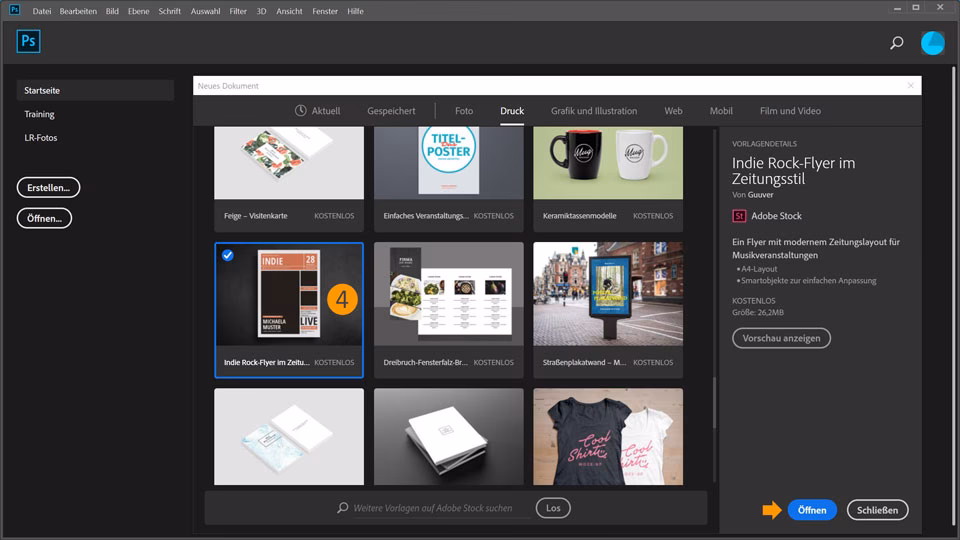Click the Photoshop logo on the start page
This screenshot has width=960, height=540.
pyautogui.click(x=28, y=42)
